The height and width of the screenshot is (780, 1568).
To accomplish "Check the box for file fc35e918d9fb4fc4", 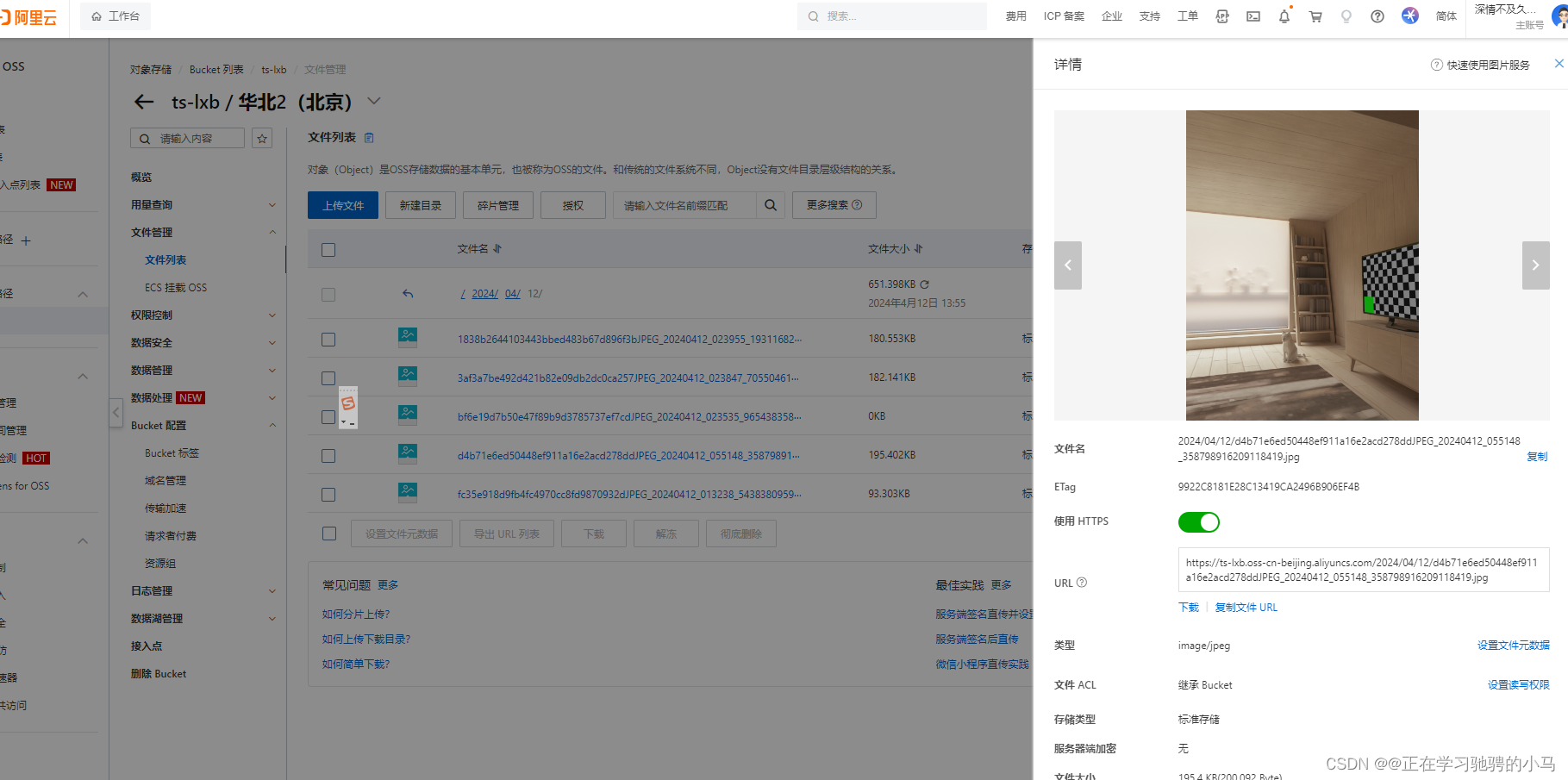I will pyautogui.click(x=328, y=495).
